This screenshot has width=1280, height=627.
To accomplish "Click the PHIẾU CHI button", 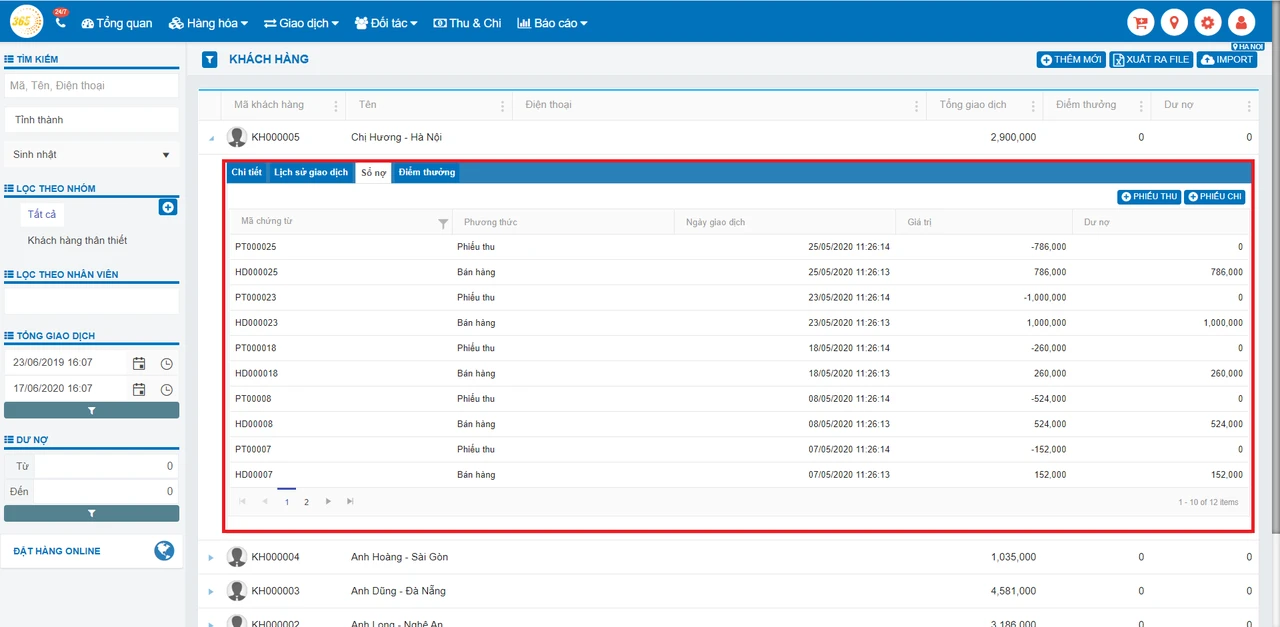I will pyautogui.click(x=1214, y=197).
